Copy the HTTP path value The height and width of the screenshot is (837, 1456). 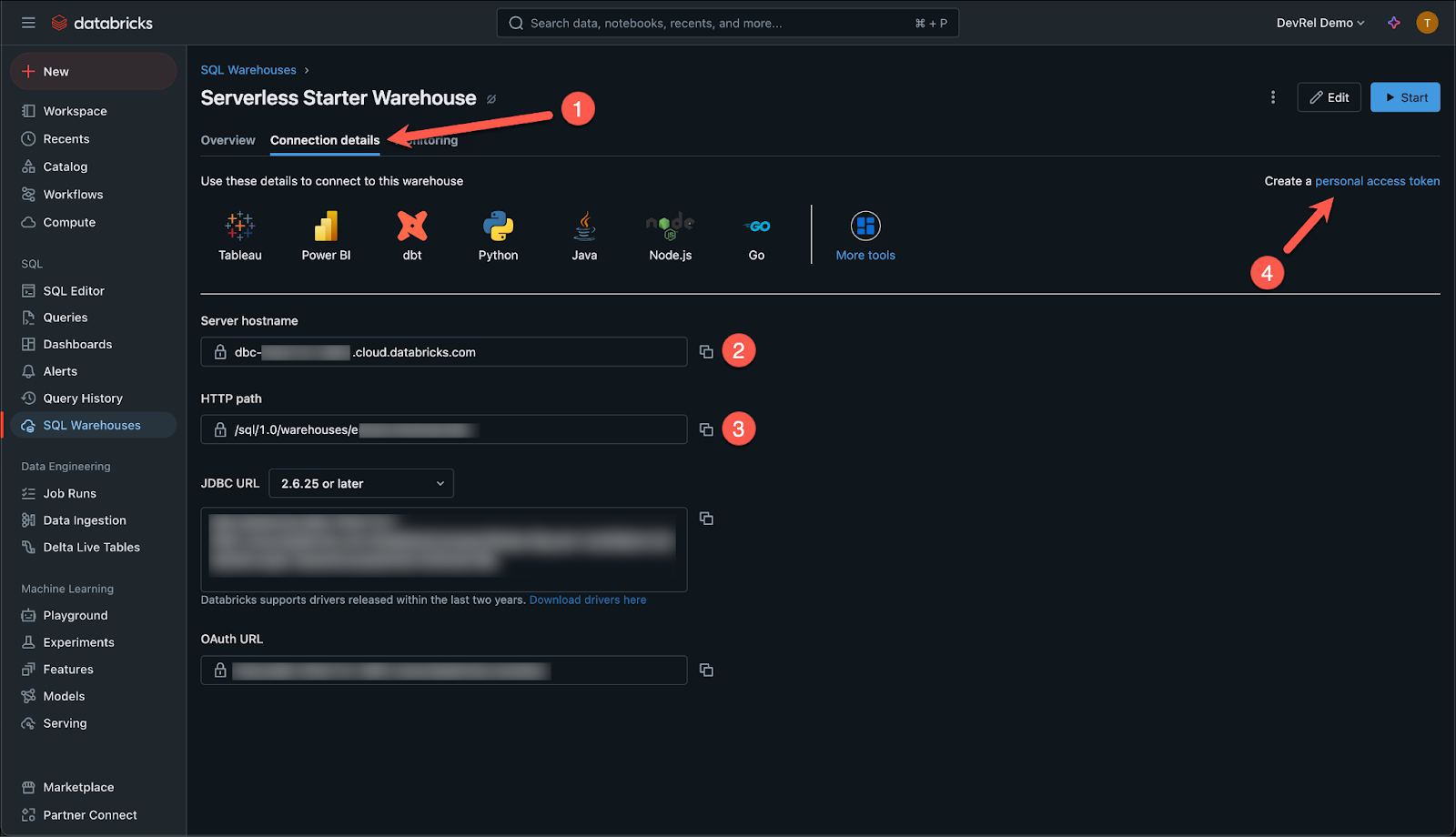(706, 429)
